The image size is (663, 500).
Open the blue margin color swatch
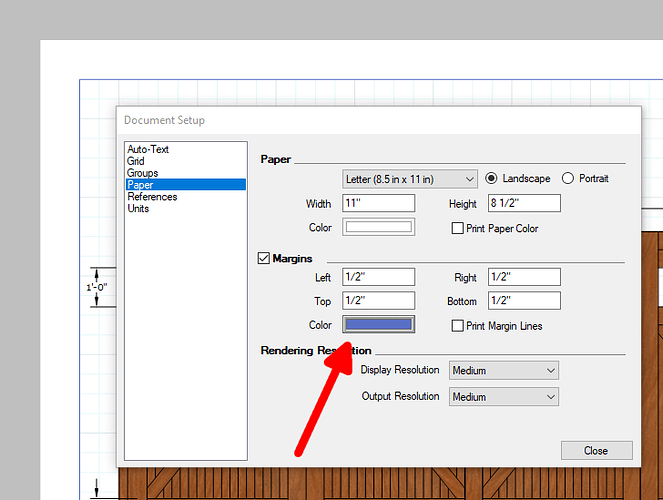[x=378, y=324]
